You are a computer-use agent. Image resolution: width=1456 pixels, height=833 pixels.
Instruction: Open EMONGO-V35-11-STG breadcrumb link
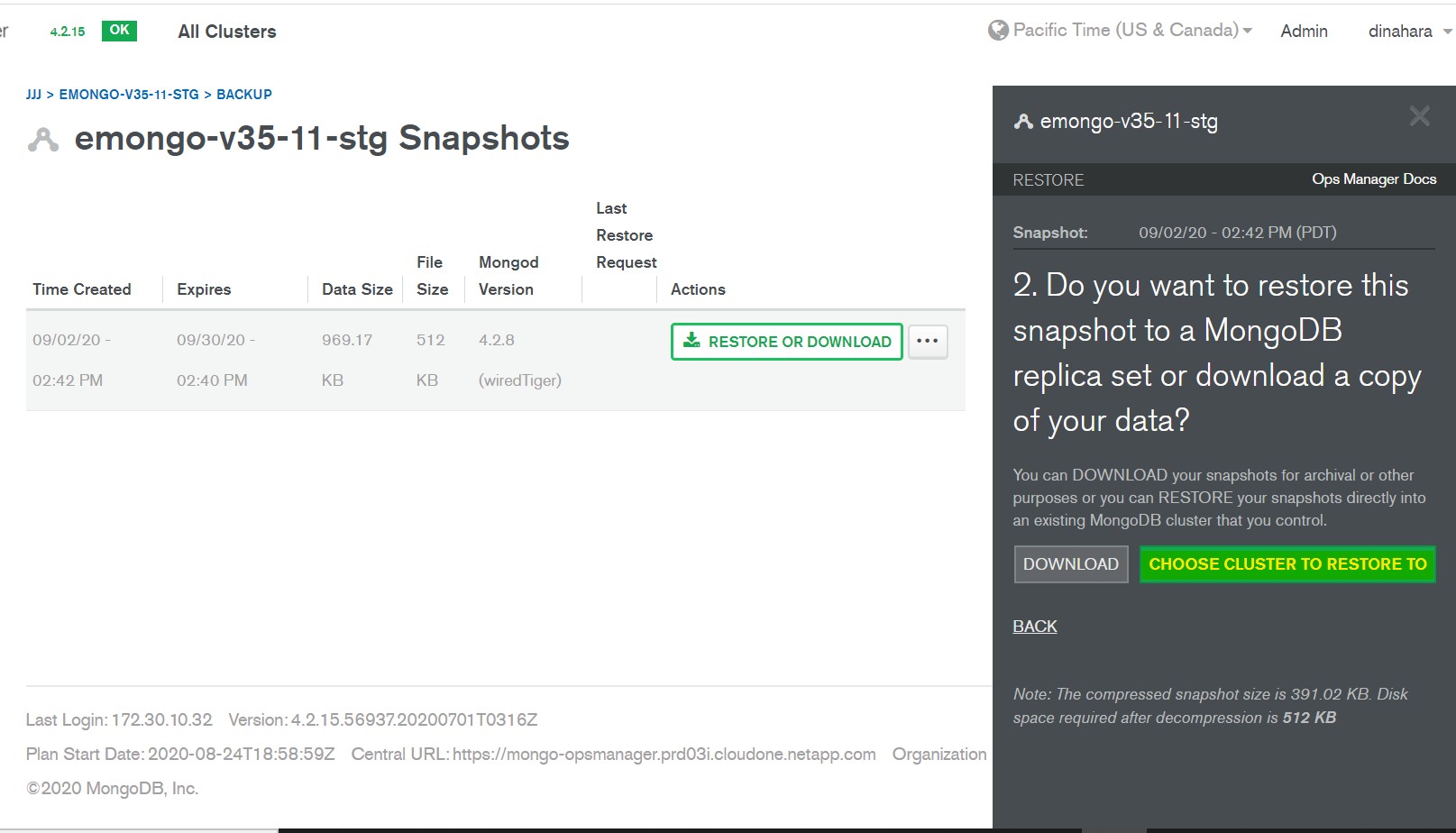point(129,95)
